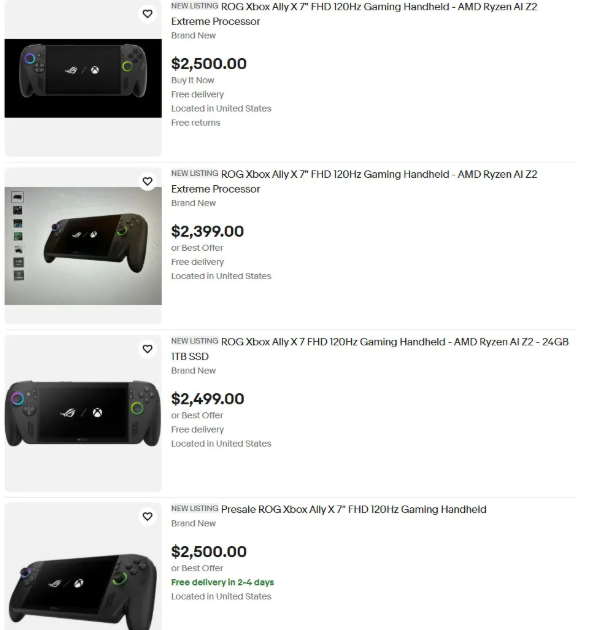Add the $2,500.00 Buy It Now listing to watchlist
This screenshot has height=630, width=609.
tap(147, 14)
